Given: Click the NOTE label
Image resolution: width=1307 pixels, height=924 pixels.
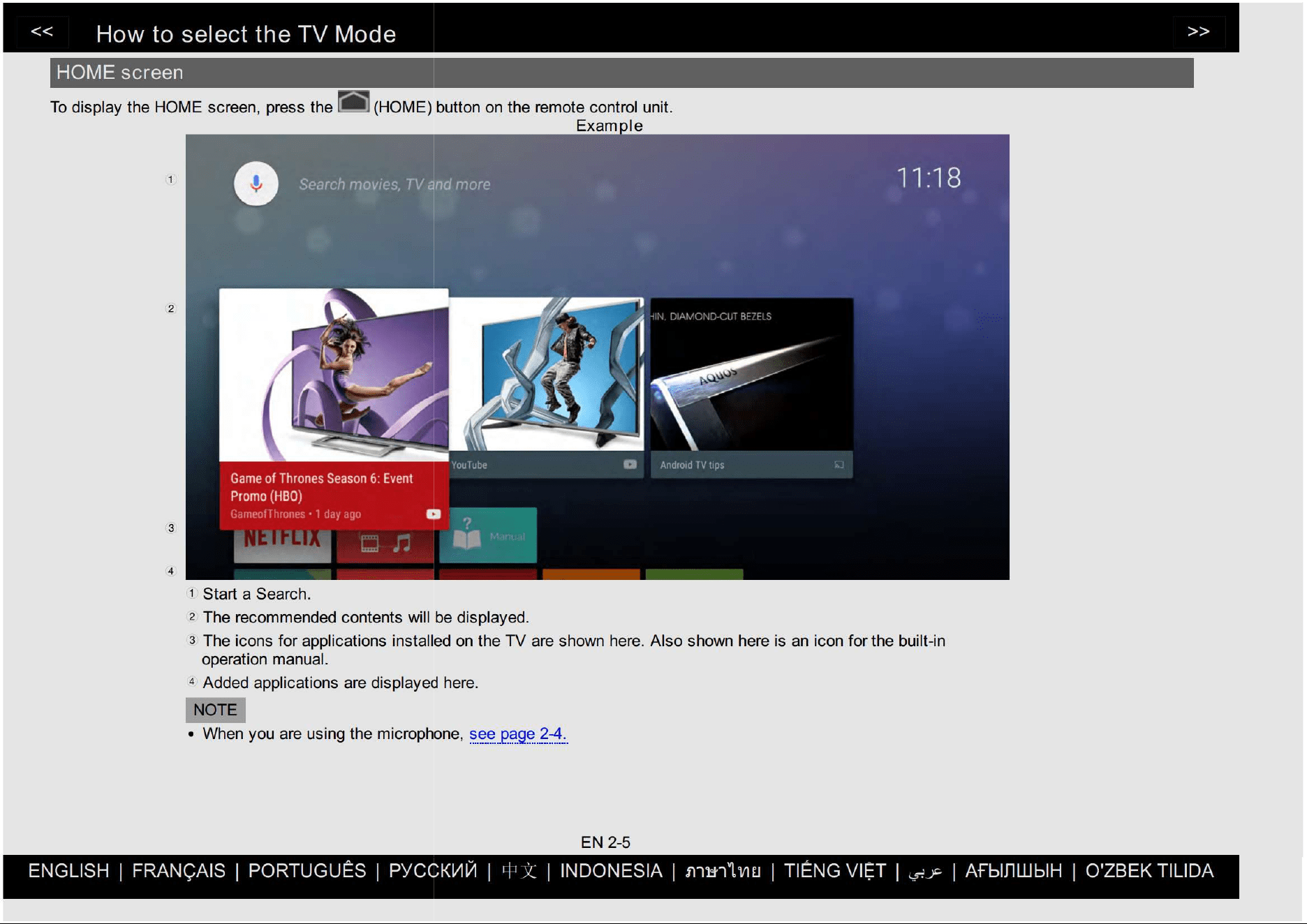Looking at the screenshot, I should pos(215,710).
